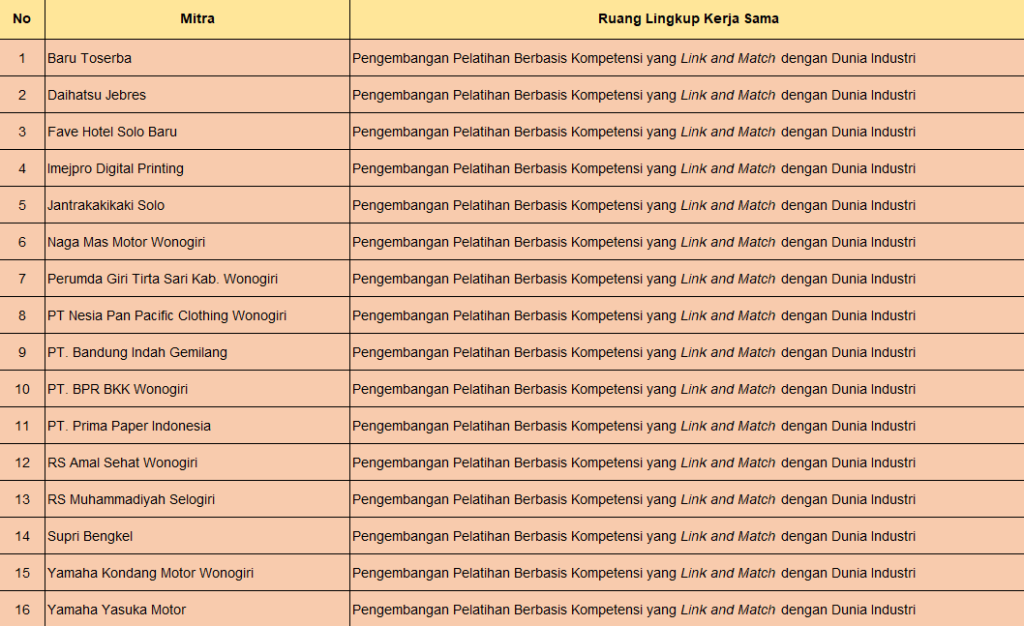
Task: Click row number 6 in the No column
Action: tap(22, 242)
